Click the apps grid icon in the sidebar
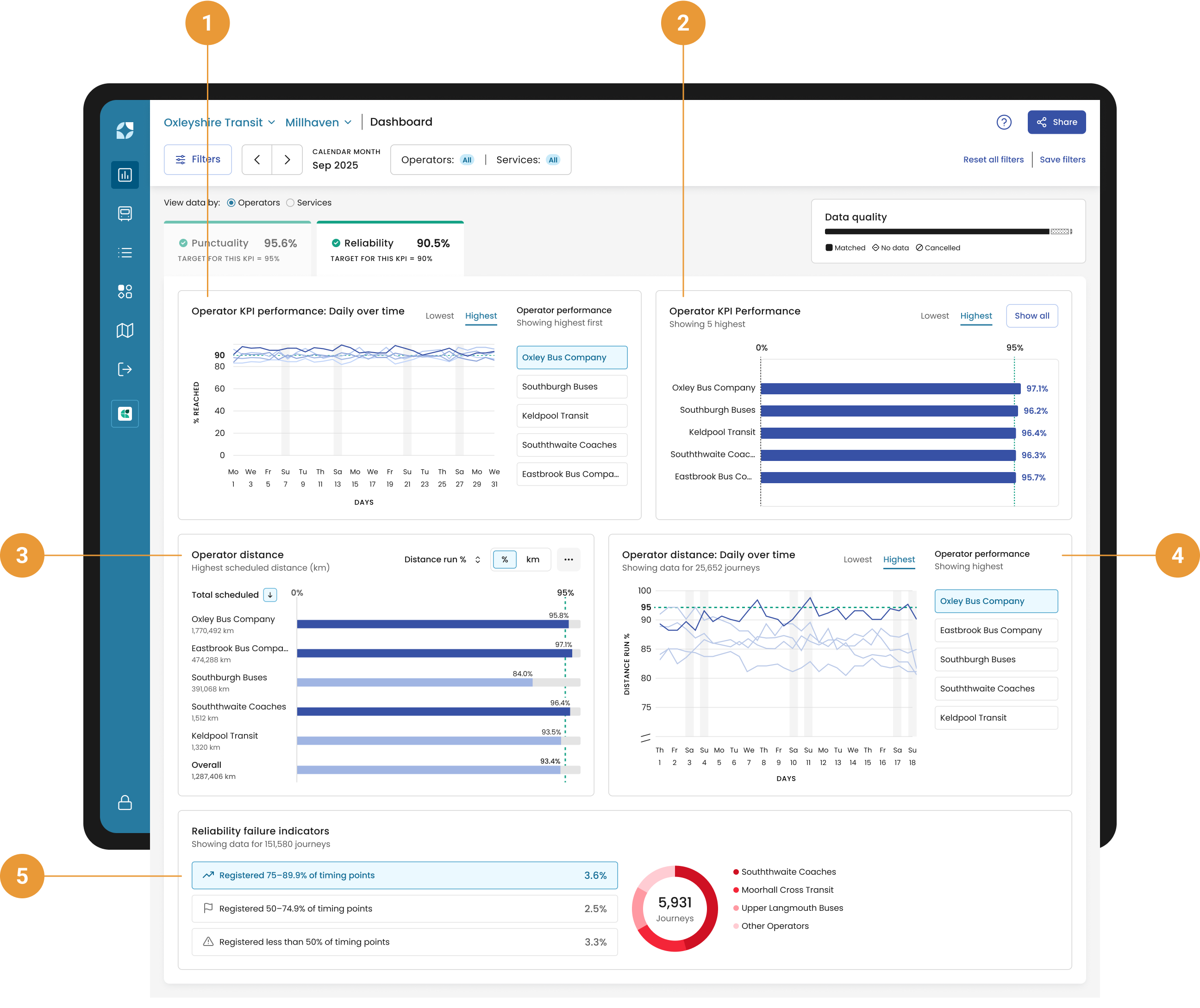1200x1008 pixels. (125, 292)
